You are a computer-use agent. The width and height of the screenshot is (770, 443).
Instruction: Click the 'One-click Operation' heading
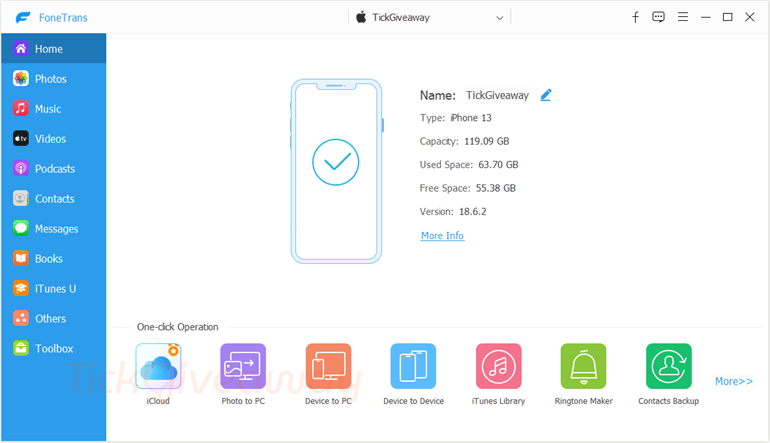178,327
